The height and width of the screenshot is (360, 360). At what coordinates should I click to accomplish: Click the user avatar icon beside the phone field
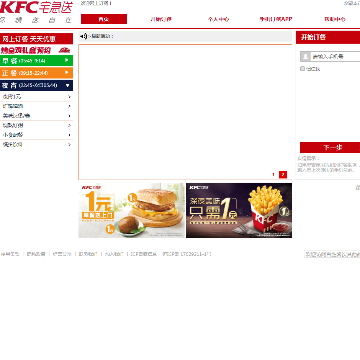click(305, 56)
